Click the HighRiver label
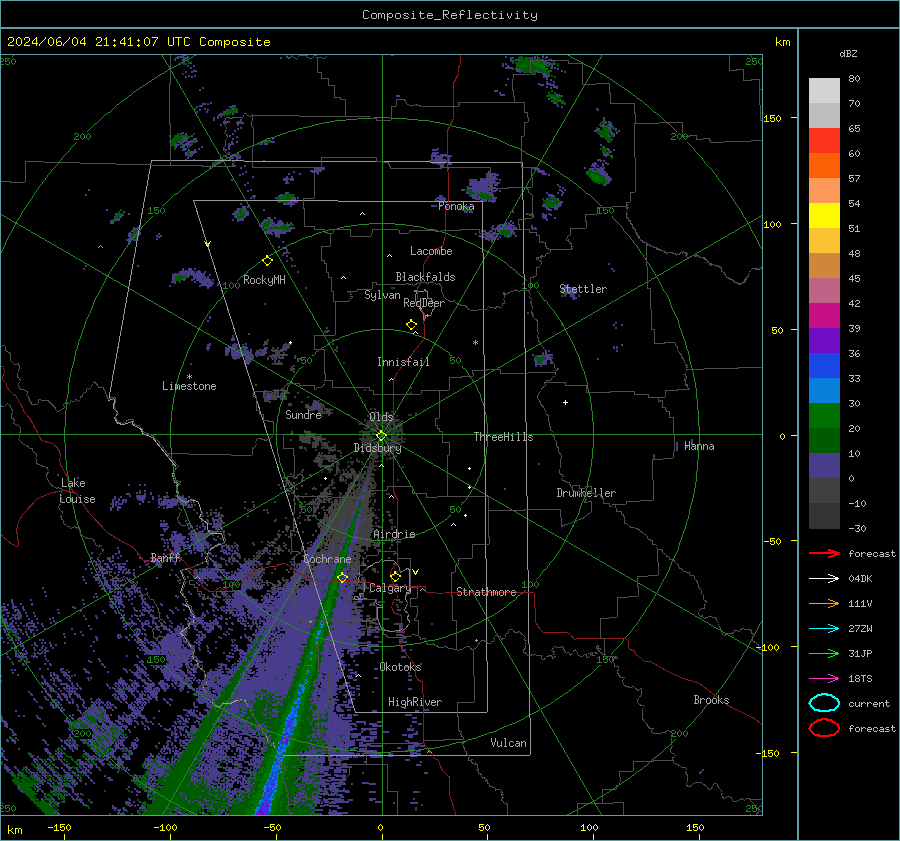Image resolution: width=900 pixels, height=841 pixels. pyautogui.click(x=415, y=702)
